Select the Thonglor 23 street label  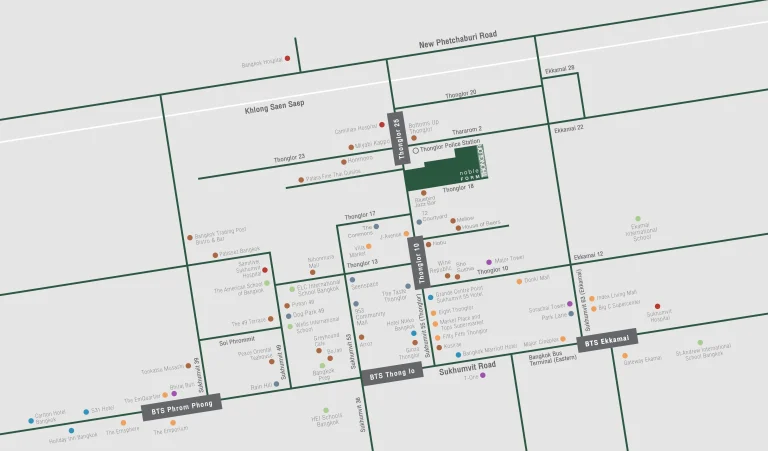[x=289, y=158]
